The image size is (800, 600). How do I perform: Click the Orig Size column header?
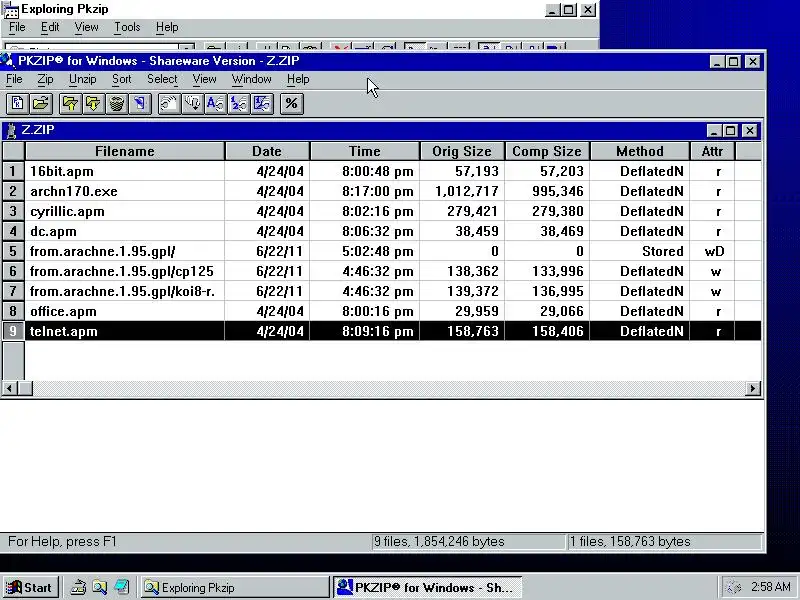(x=462, y=152)
